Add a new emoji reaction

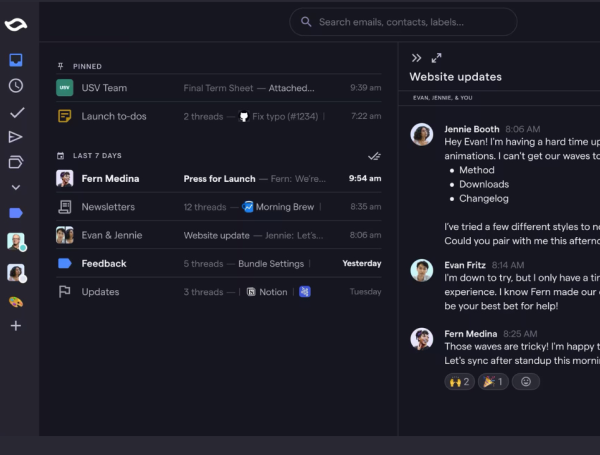point(527,381)
